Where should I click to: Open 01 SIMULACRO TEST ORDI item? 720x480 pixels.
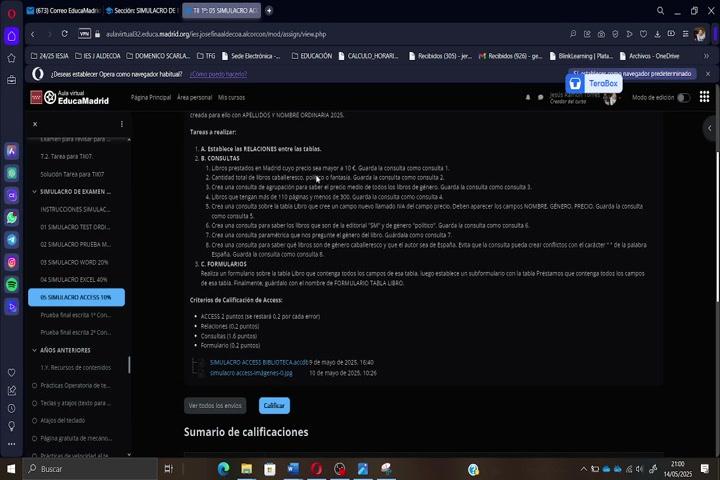[76, 227]
